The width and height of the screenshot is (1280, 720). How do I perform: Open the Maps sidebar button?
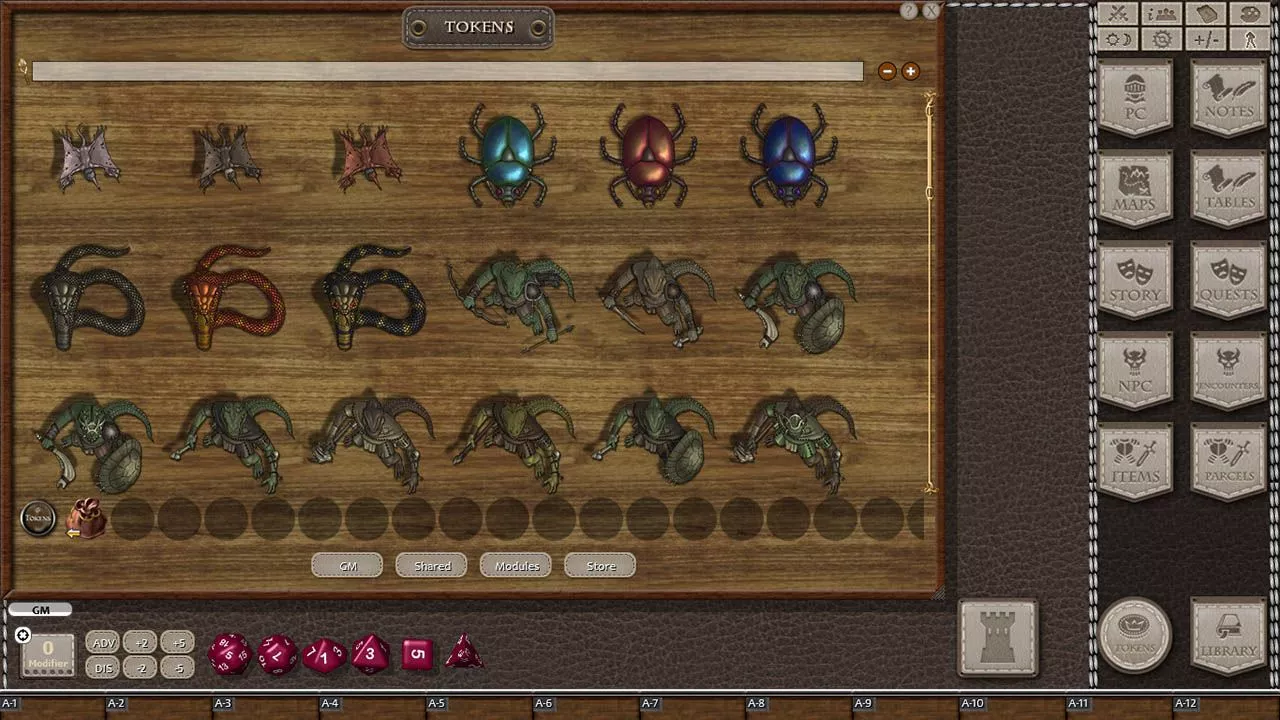1135,189
